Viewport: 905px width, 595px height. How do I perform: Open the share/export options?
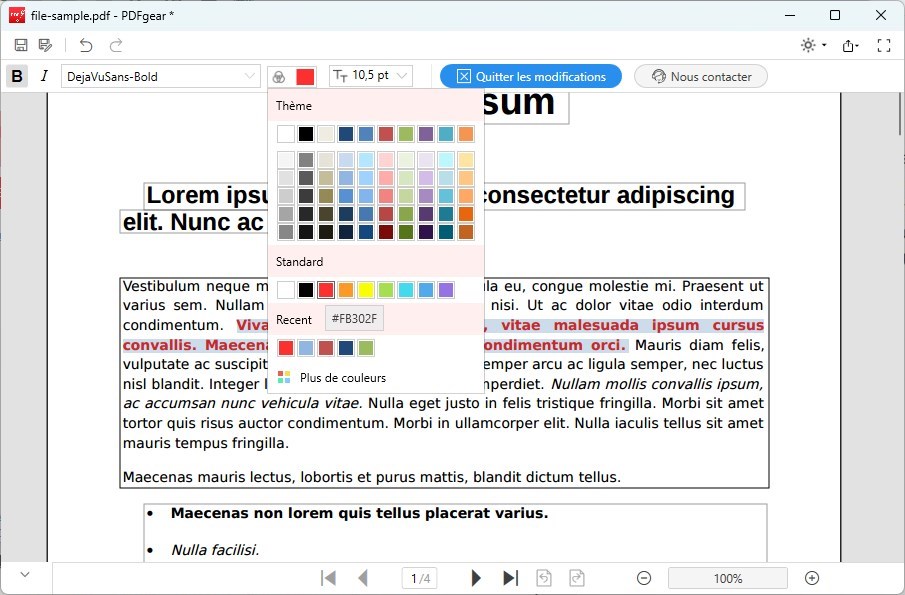click(850, 45)
